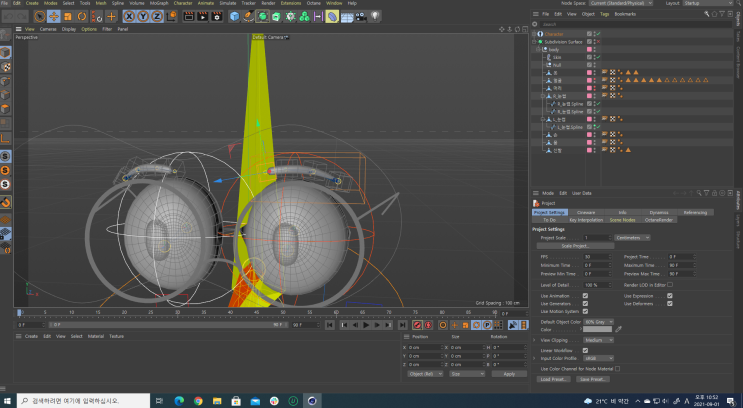Click the Save Preset button
Viewport: 743px width, 408px height.
[x=593, y=379]
